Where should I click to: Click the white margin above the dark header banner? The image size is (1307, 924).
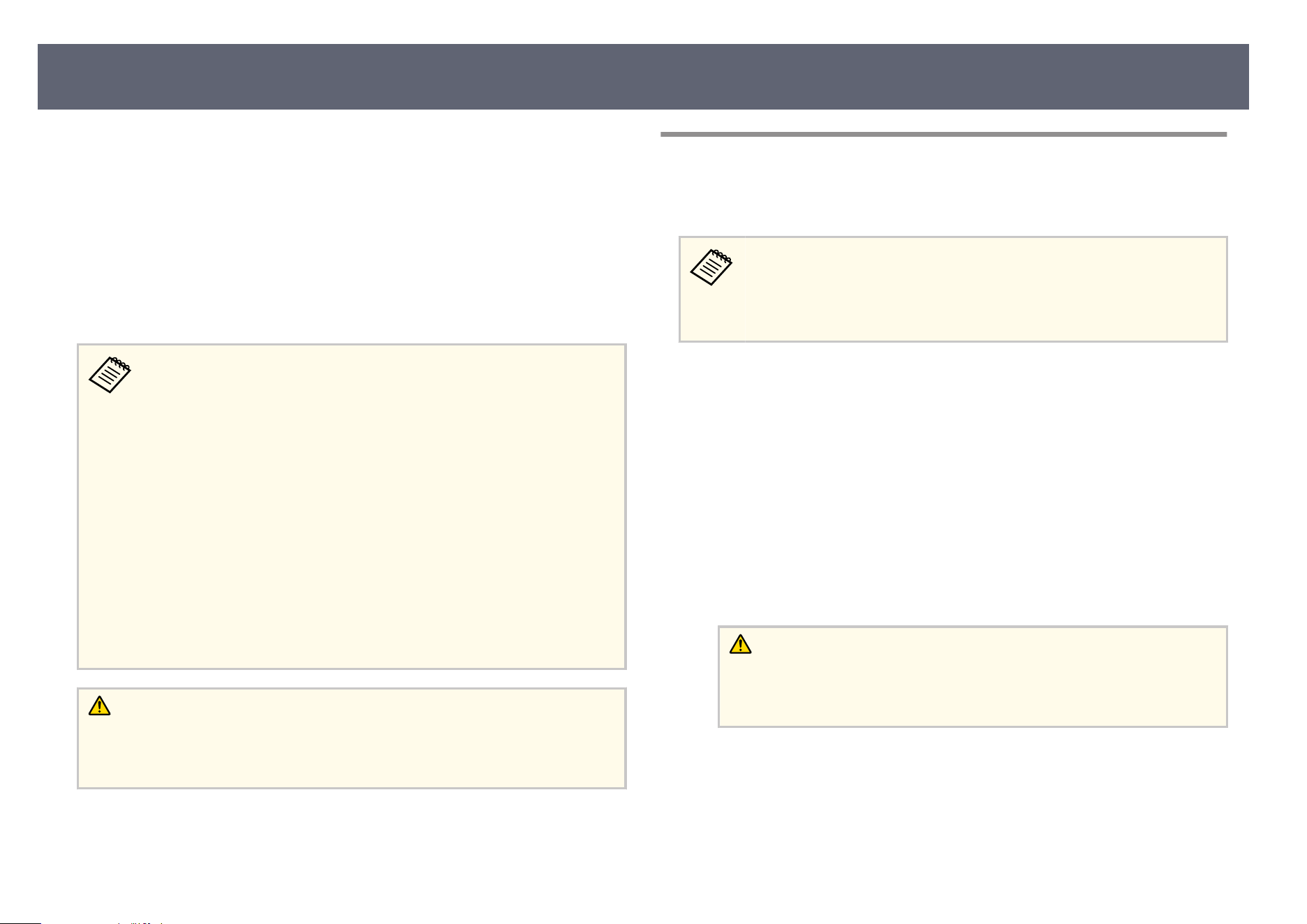(643, 22)
